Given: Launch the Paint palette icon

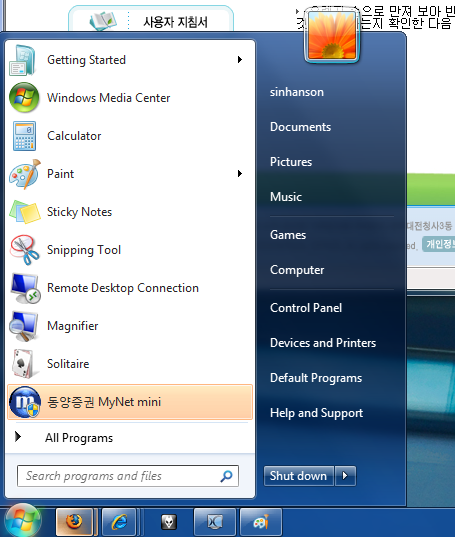Looking at the screenshot, I should pyautogui.click(x=25, y=174).
